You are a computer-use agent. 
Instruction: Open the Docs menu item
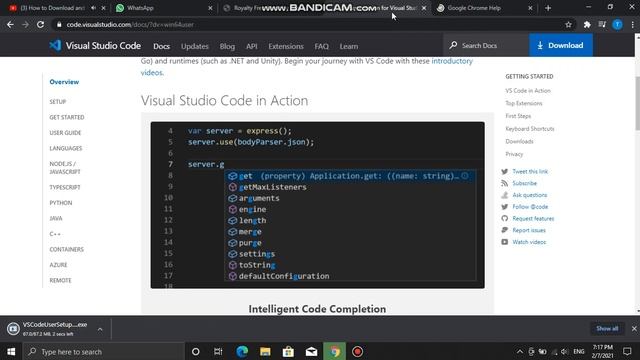[x=162, y=46]
